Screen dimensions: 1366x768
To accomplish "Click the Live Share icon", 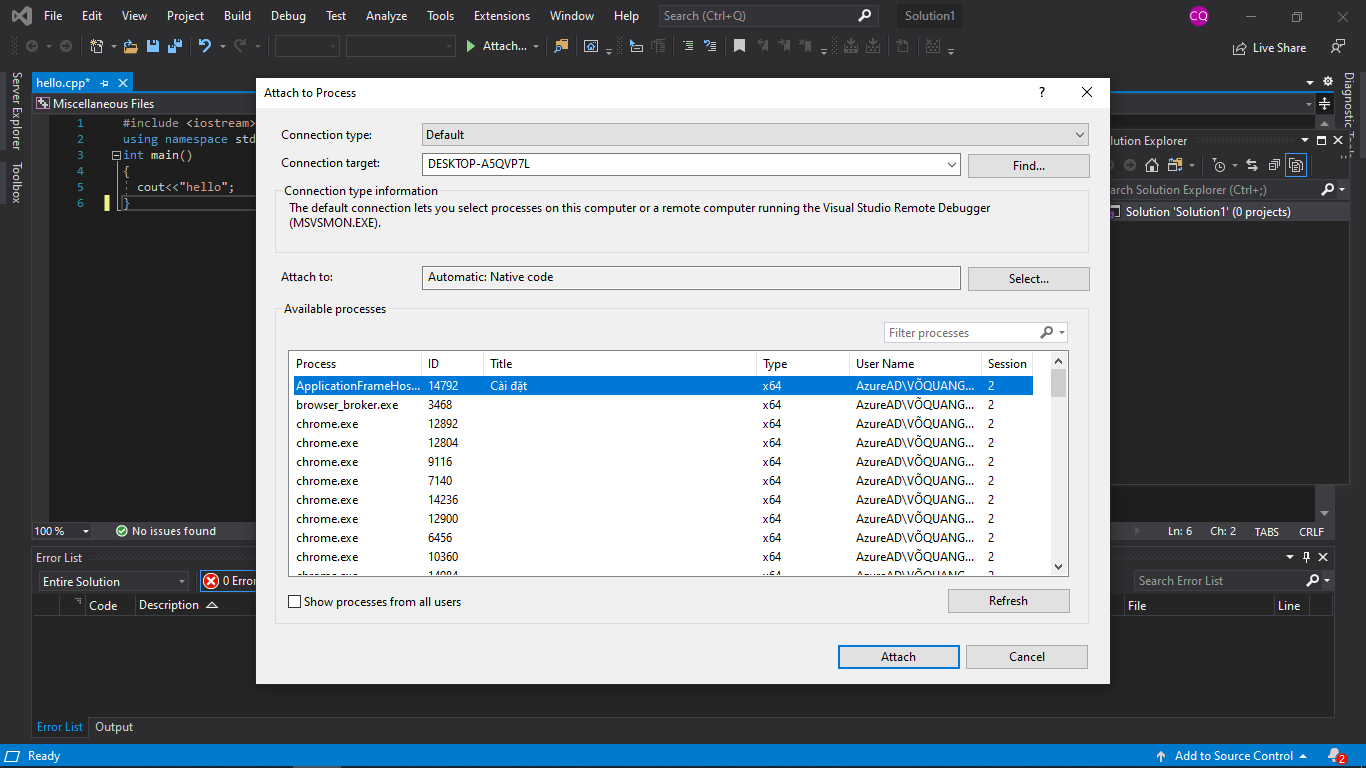I will pos(1241,48).
